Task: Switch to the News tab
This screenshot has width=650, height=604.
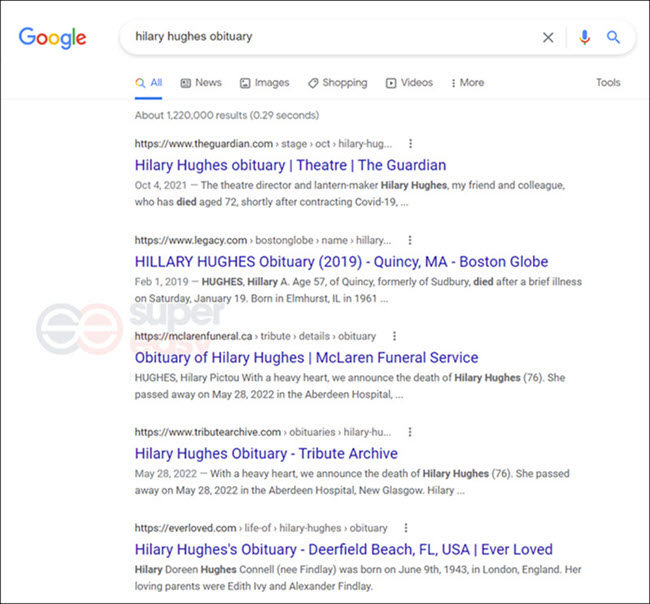Action: point(201,82)
